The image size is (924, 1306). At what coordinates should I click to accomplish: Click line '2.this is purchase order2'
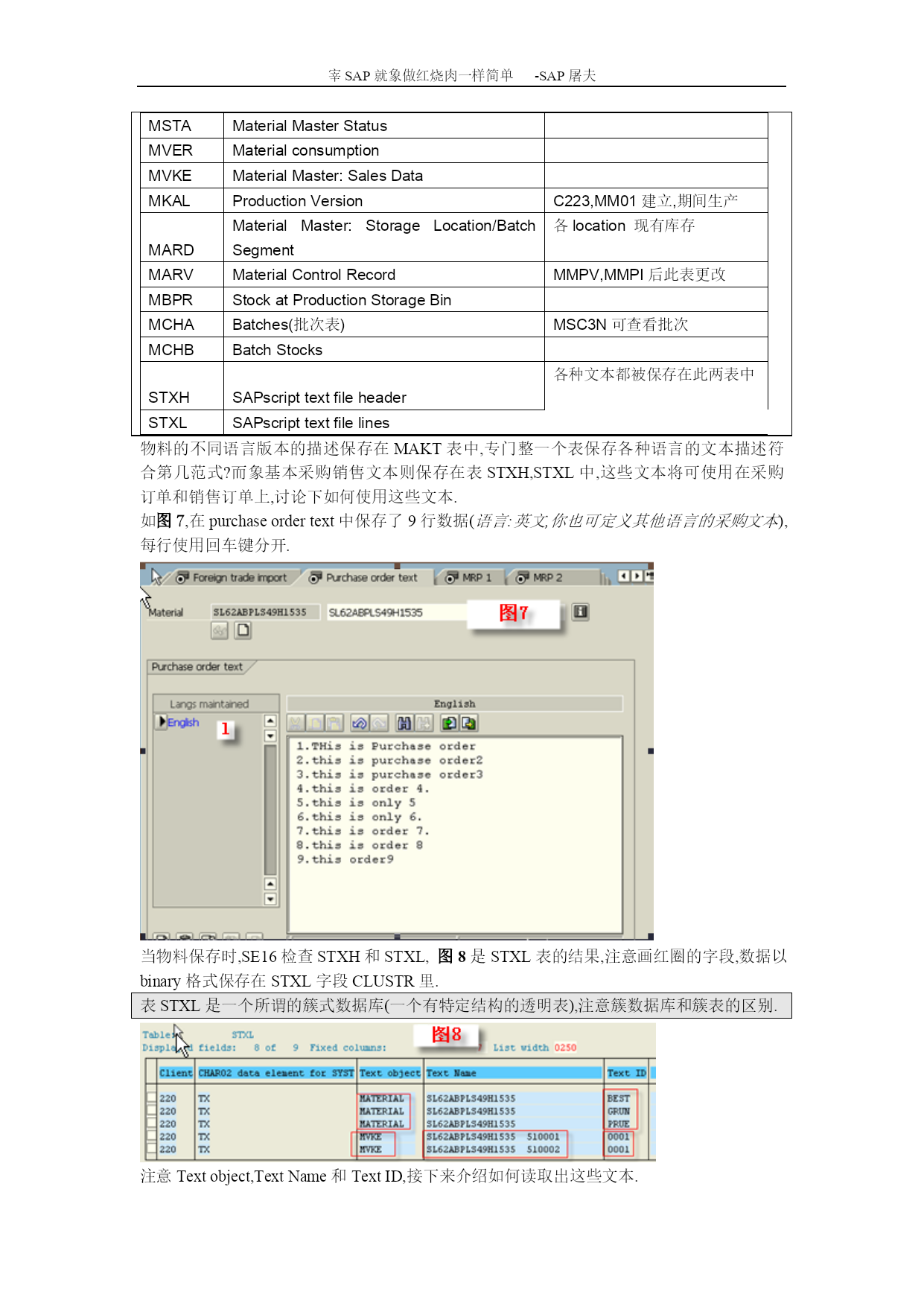click(x=389, y=760)
